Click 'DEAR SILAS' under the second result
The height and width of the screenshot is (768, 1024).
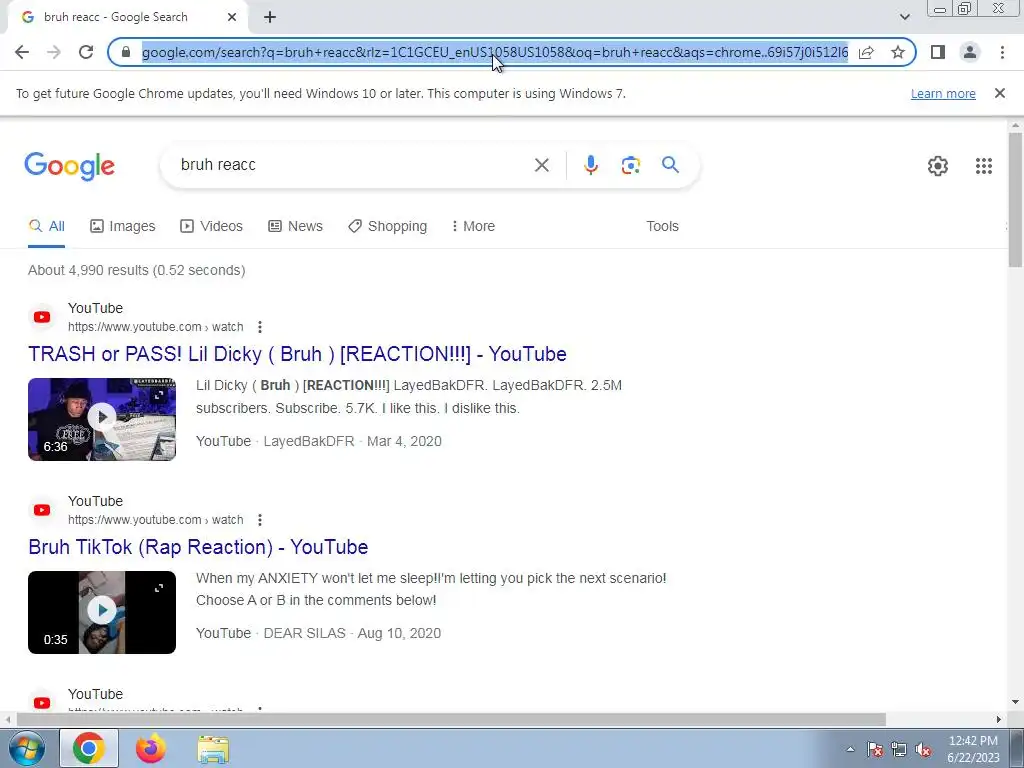pos(304,633)
